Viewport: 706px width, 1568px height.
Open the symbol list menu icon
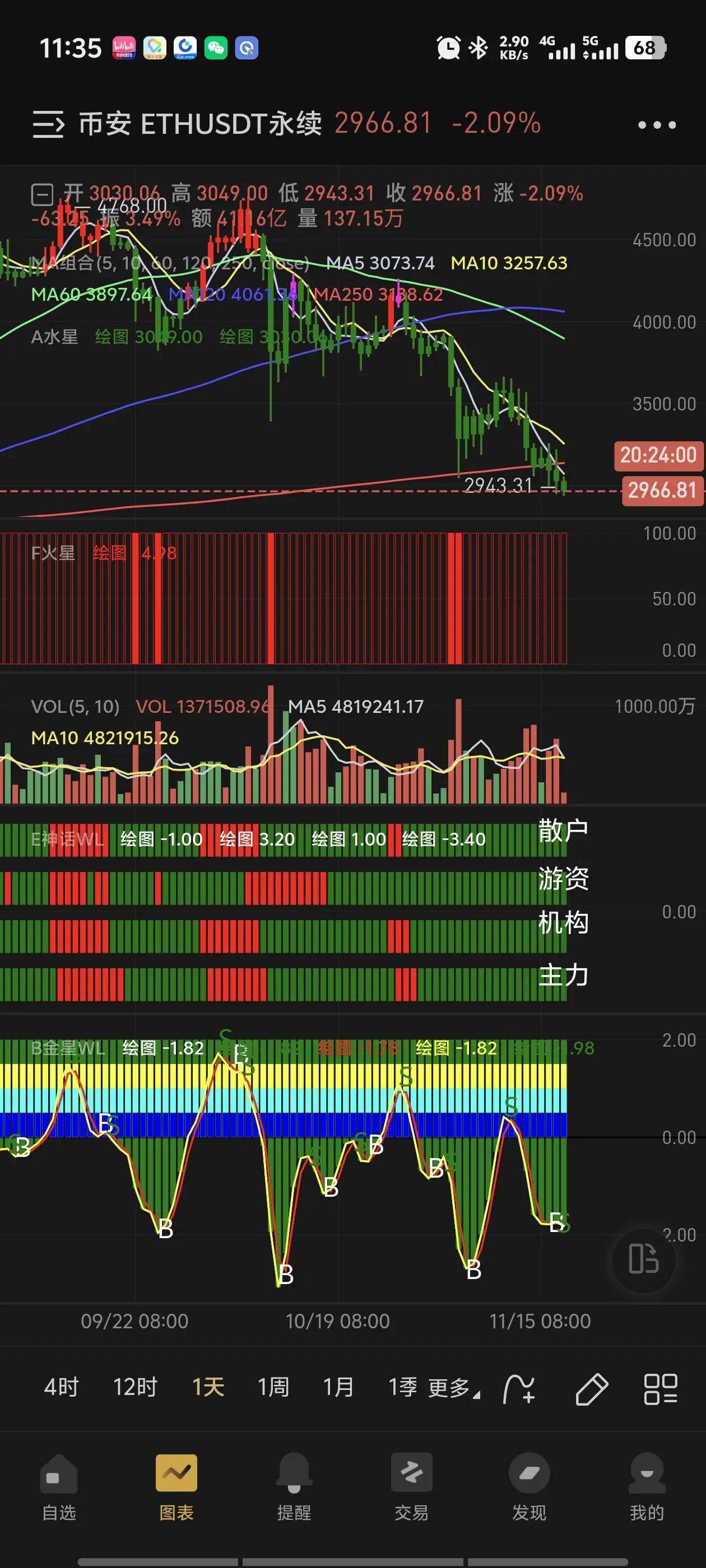[48, 124]
